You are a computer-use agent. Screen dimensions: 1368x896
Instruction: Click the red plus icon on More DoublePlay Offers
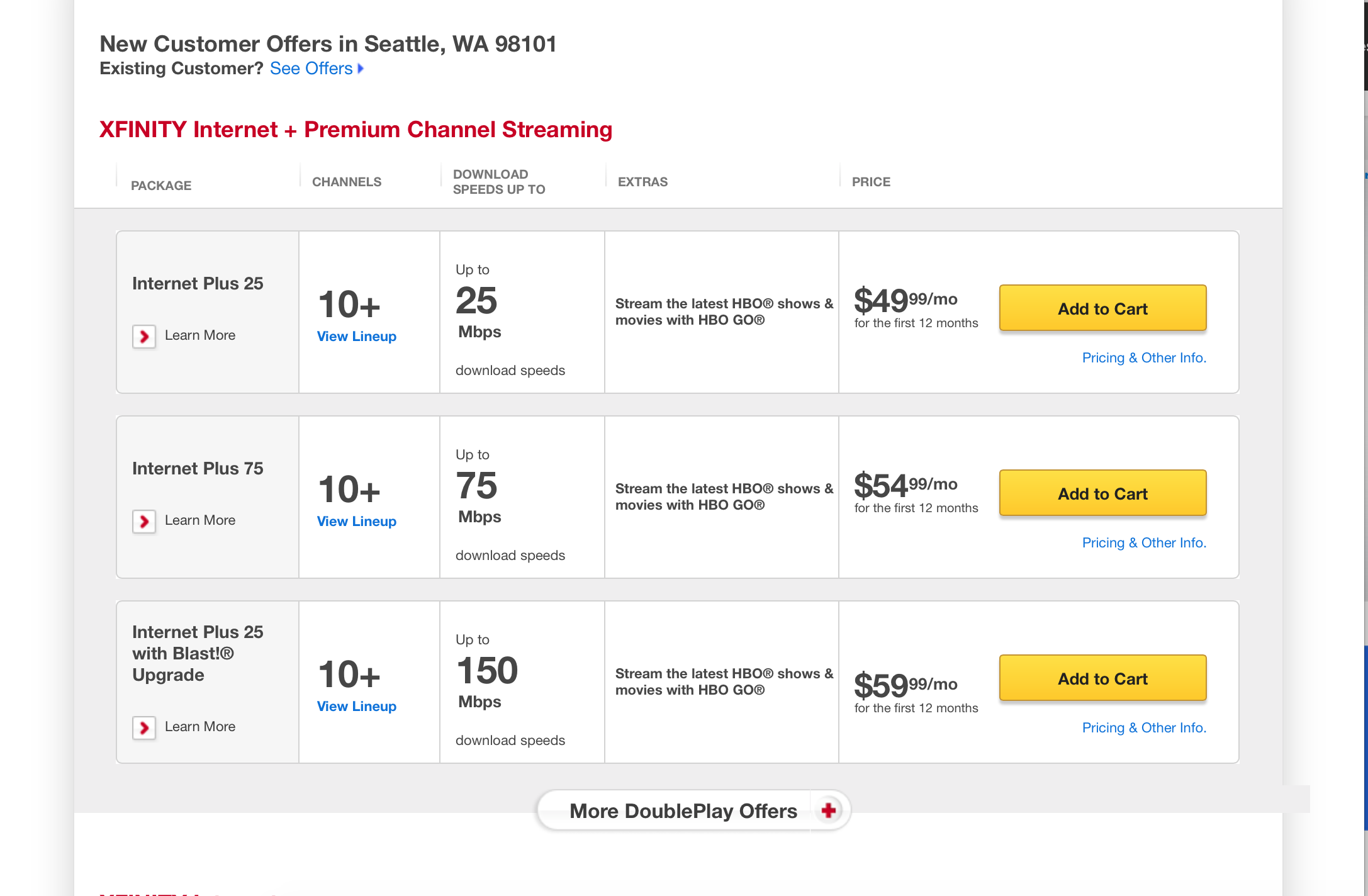point(829,810)
